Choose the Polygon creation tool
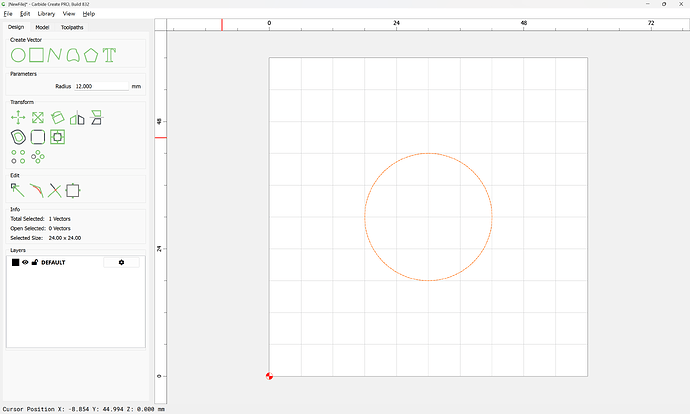Viewport: 690px width, 414px height. 91,54
